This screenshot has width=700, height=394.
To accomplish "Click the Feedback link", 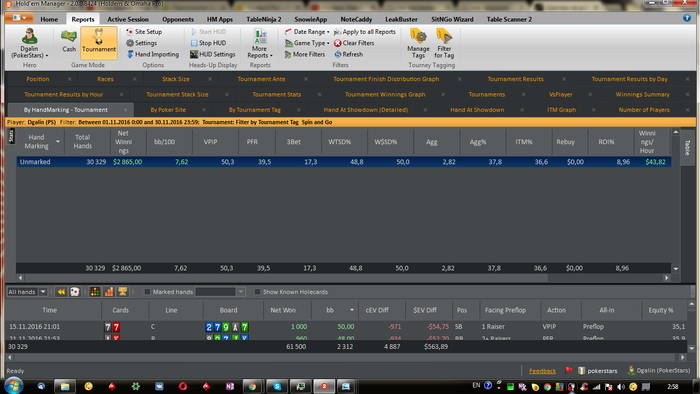I will (x=542, y=371).
